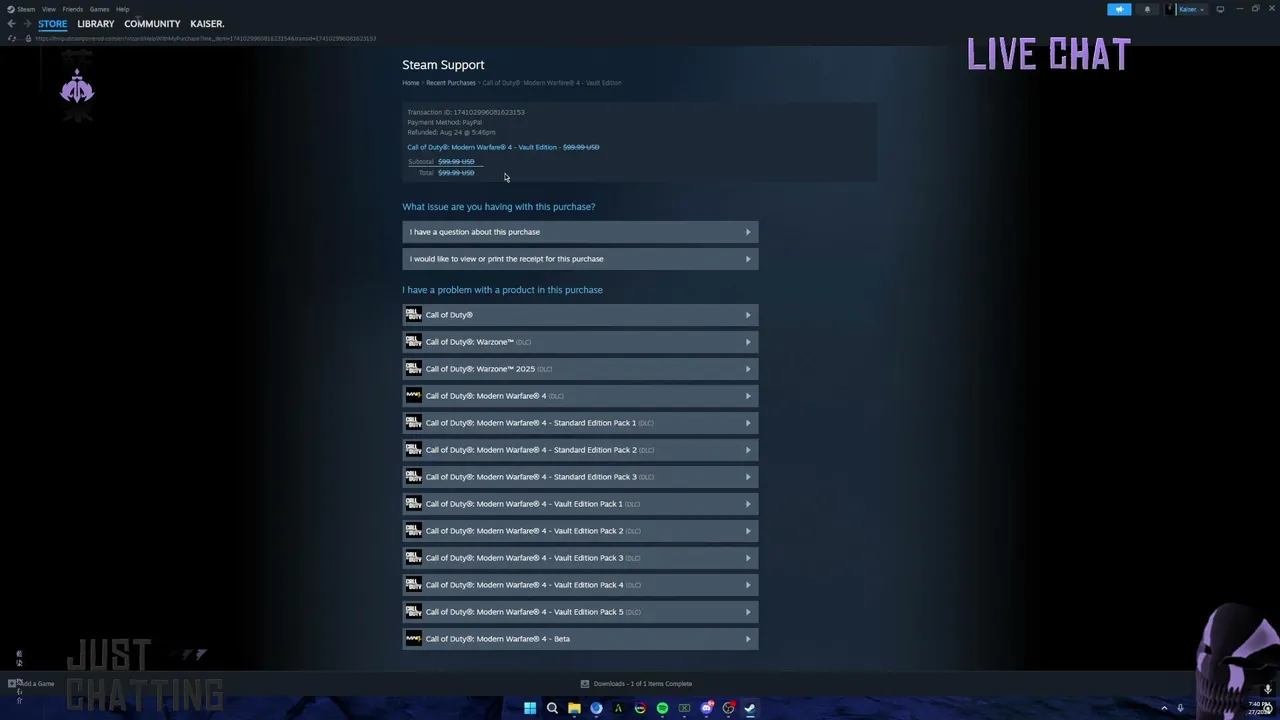Open the Games menu
Screen dimensions: 1280x720
[99, 9]
